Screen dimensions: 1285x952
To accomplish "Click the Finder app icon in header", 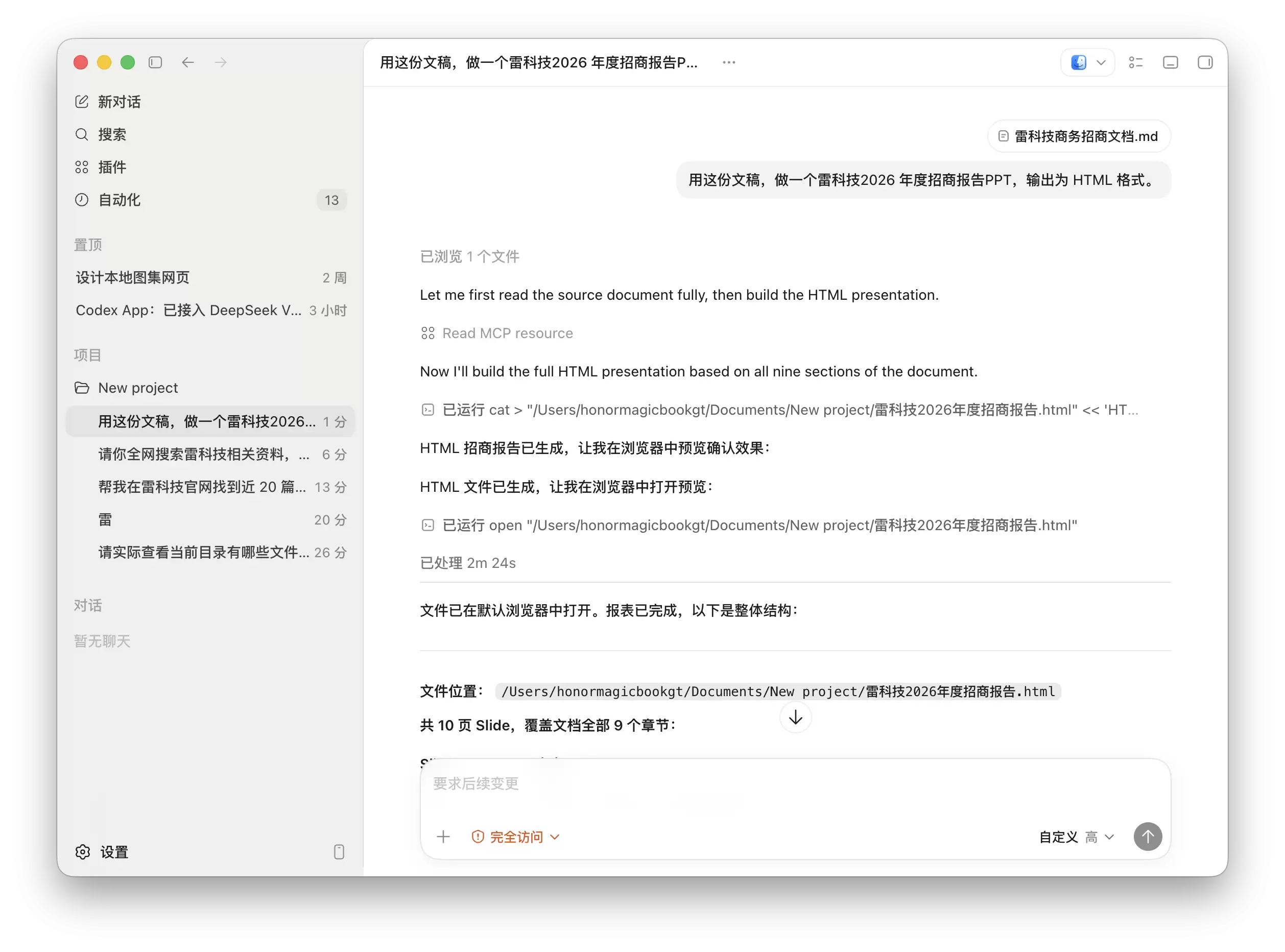I will [1078, 62].
